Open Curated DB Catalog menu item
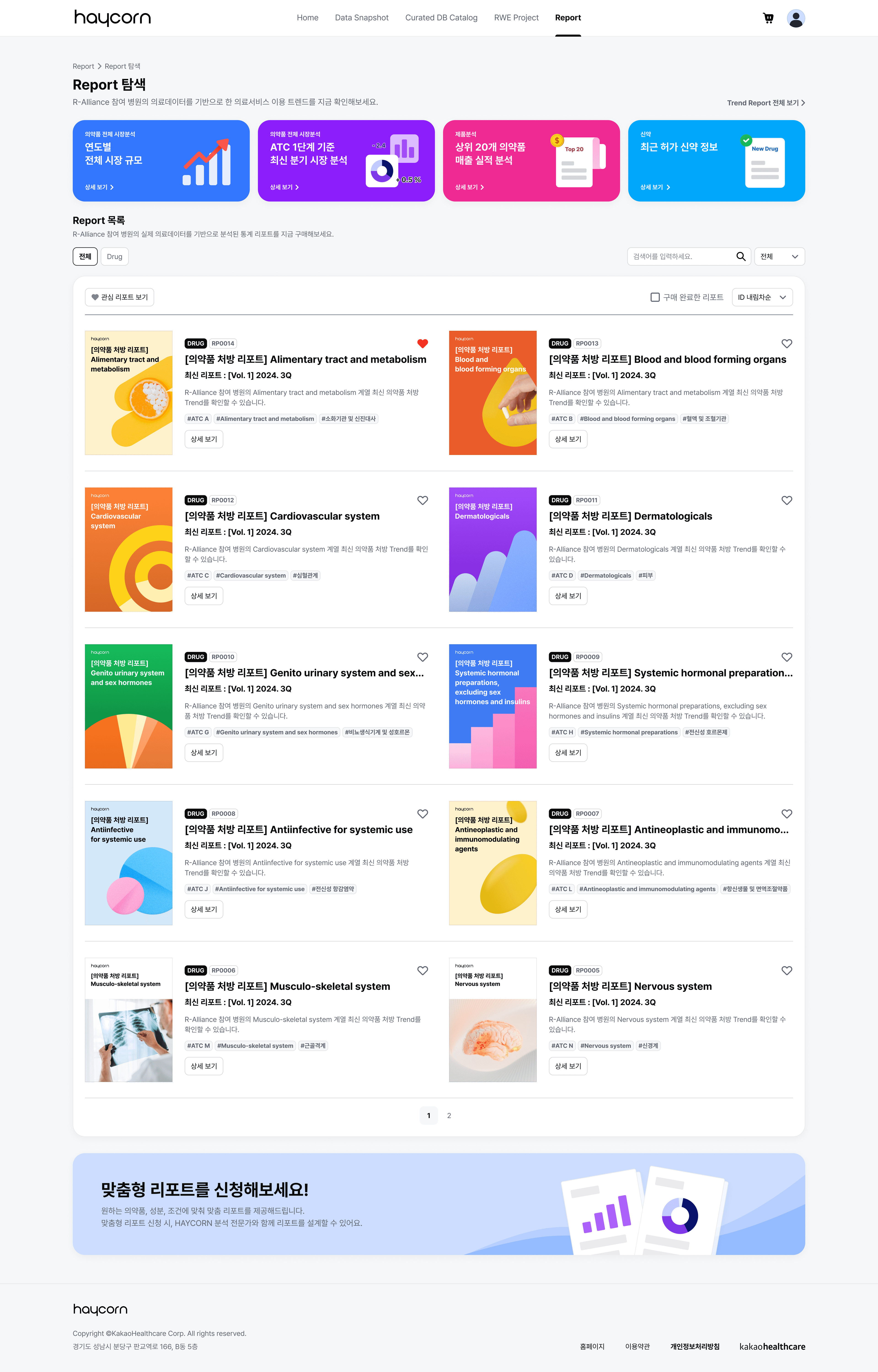This screenshot has width=878, height=1372. pyautogui.click(x=441, y=18)
